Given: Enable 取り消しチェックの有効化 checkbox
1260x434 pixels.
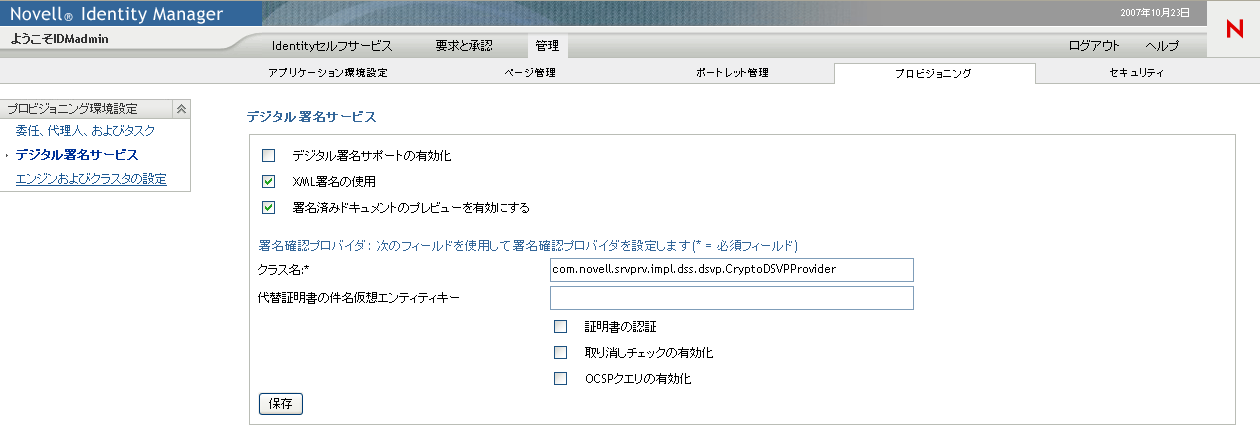Looking at the screenshot, I should tap(561, 353).
